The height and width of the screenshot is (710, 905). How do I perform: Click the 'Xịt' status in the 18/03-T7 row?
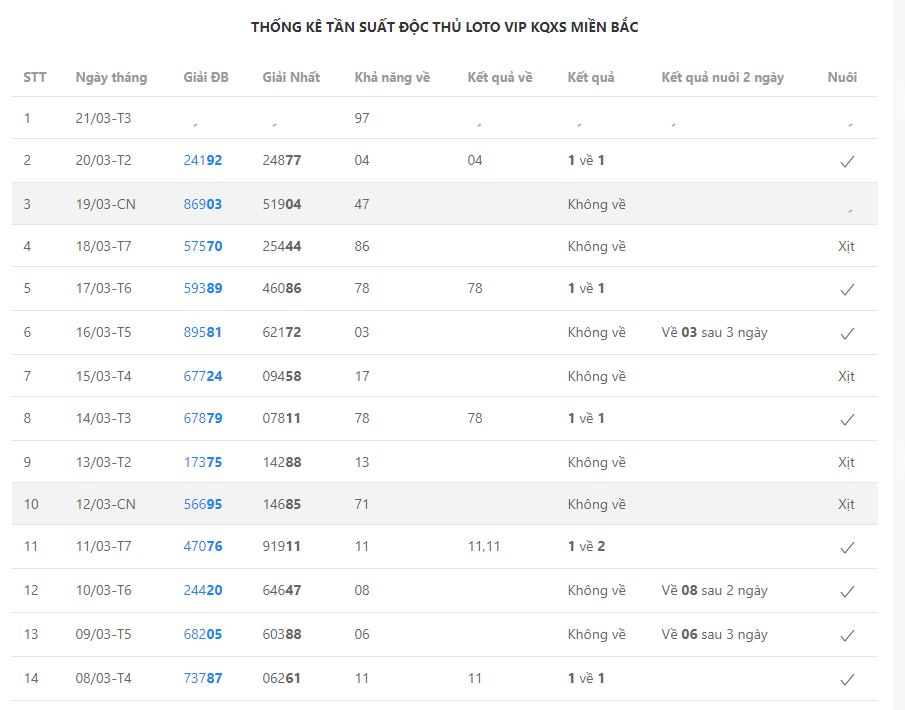point(846,246)
